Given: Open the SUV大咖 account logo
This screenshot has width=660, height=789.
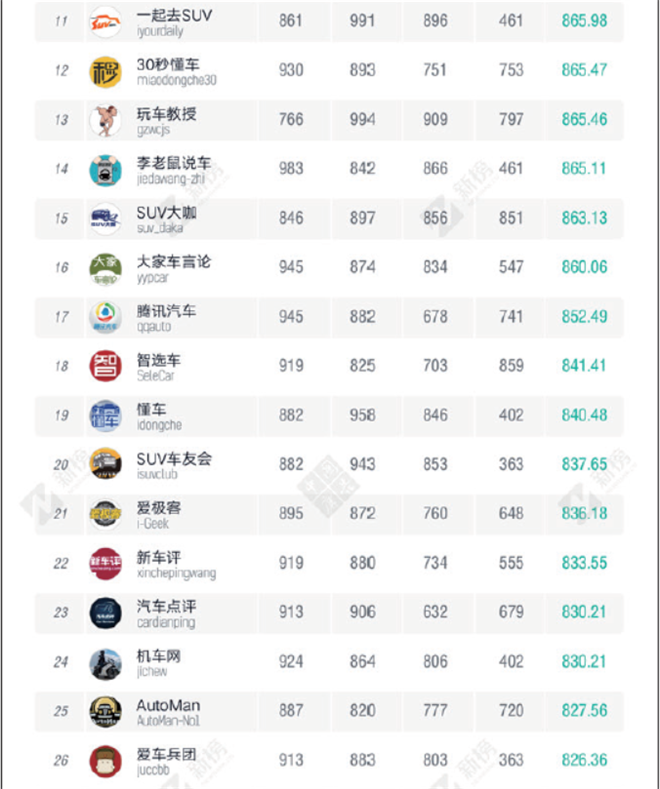Looking at the screenshot, I should coord(105,219).
